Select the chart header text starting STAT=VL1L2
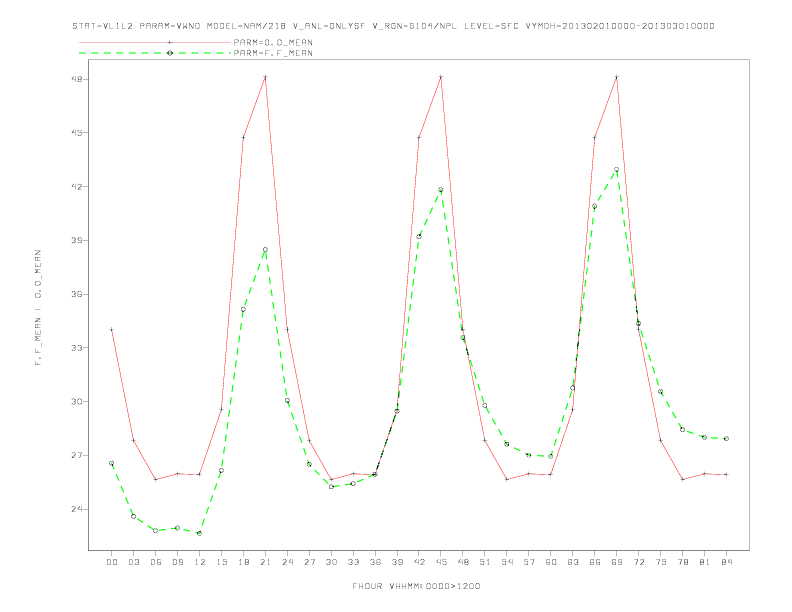The image size is (792, 612). [x=393, y=26]
